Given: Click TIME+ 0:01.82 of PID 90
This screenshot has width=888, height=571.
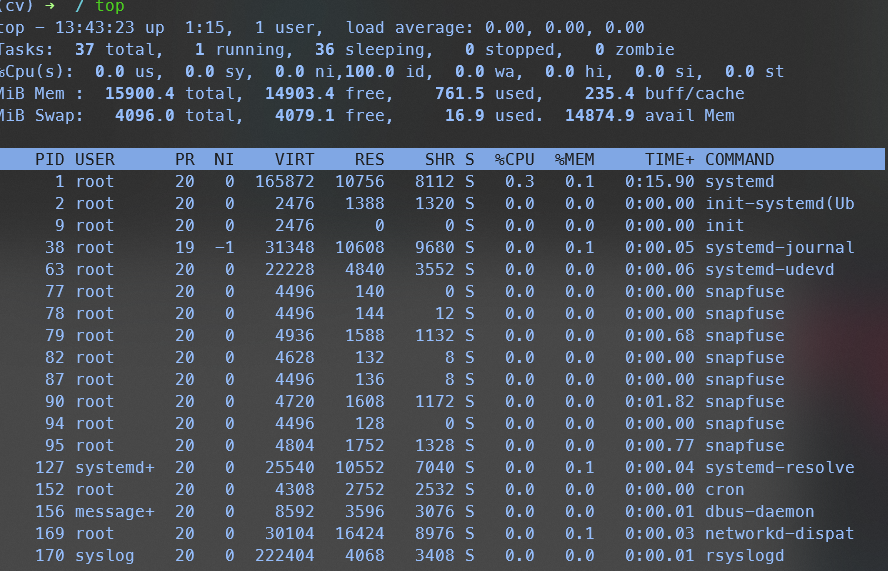Looking at the screenshot, I should (660, 402).
